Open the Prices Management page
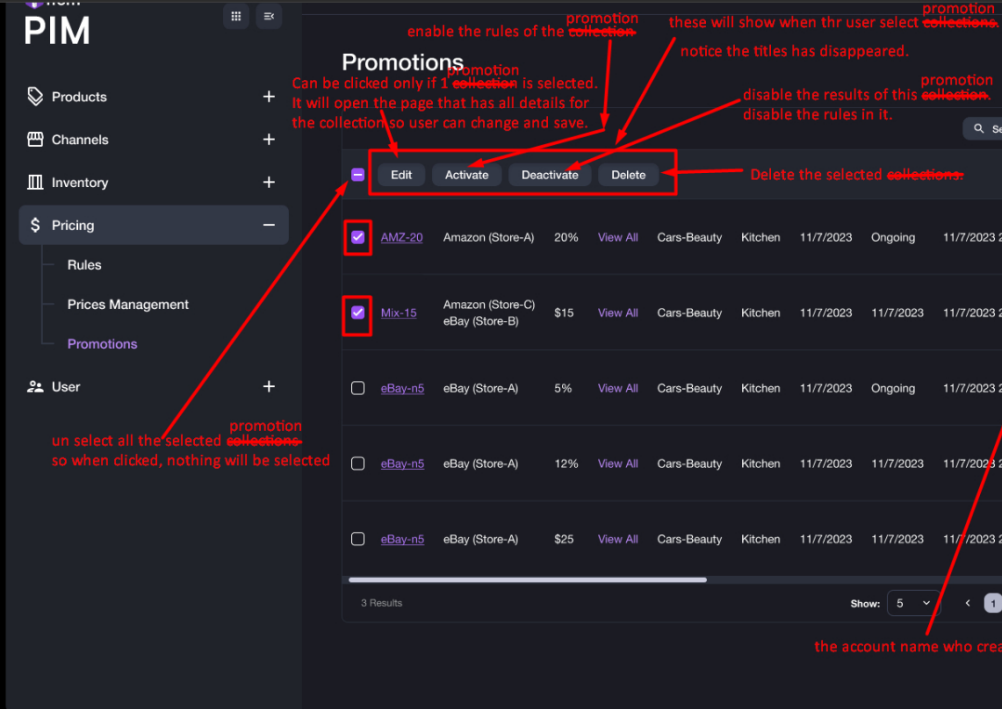1002x709 pixels. click(x=127, y=304)
